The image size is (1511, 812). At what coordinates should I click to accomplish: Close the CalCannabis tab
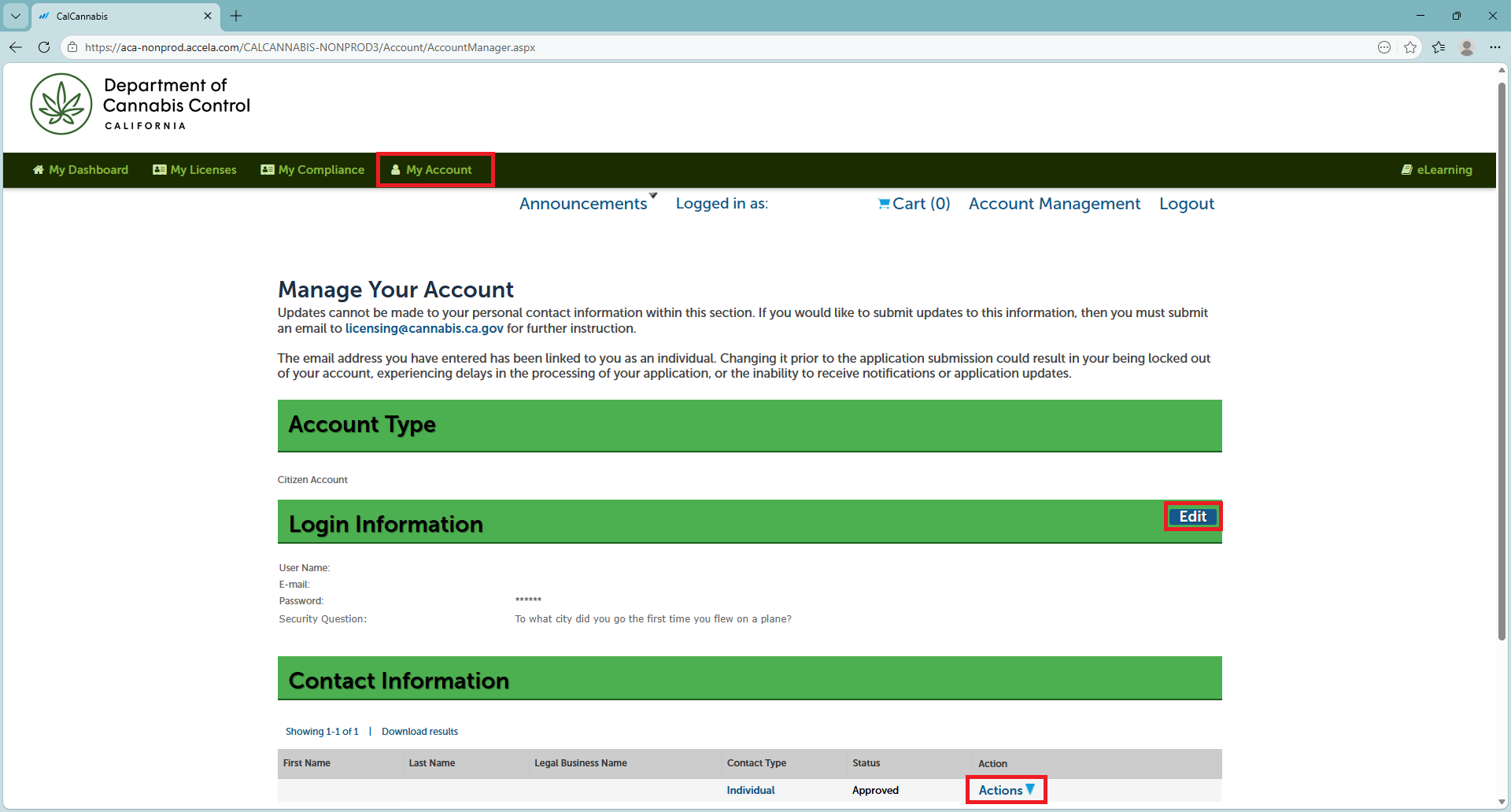(208, 16)
